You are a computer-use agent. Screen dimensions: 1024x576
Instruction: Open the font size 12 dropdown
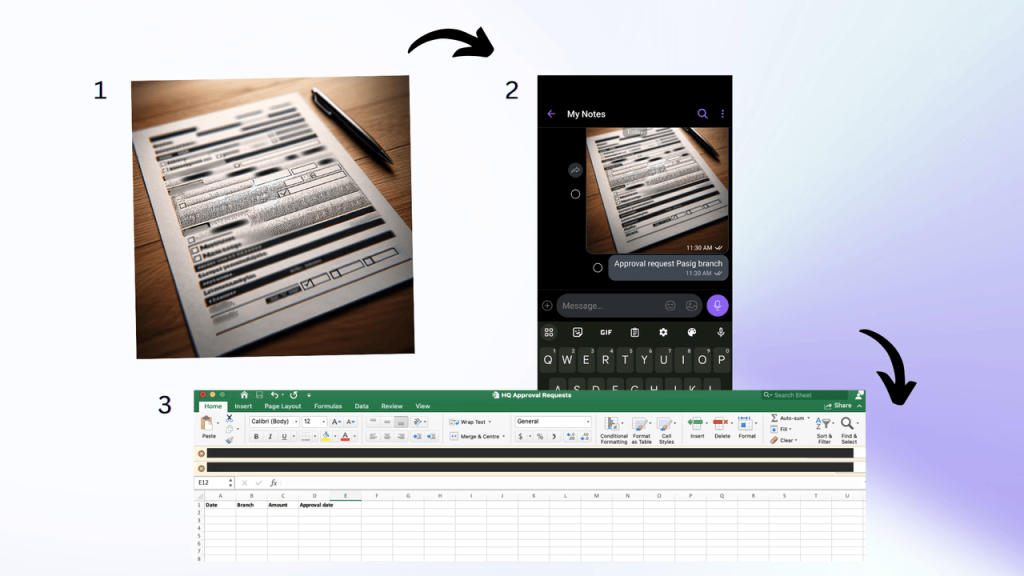[x=323, y=422]
